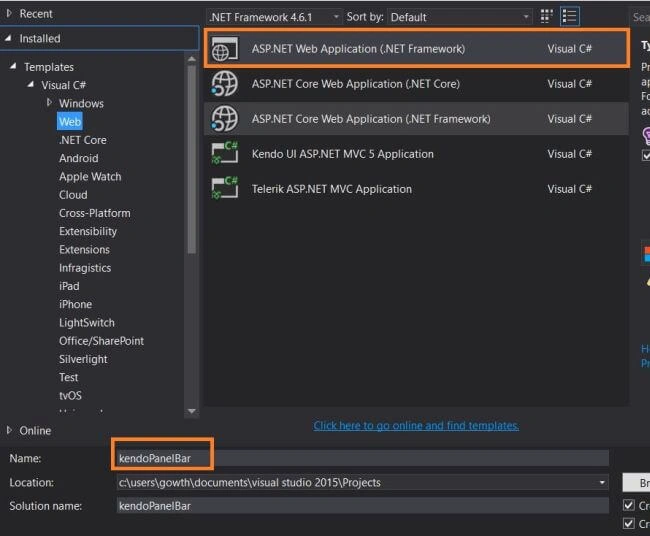Click the project Name input field
650x536 pixels.
[363, 458]
